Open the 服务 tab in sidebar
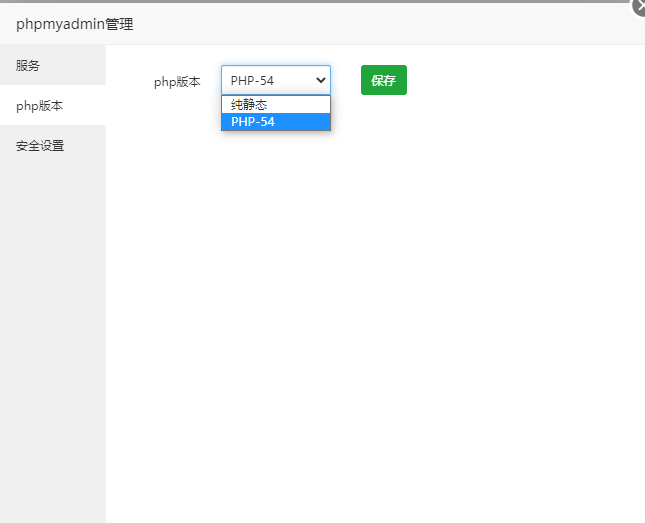Screen dimensions: 645x523 [x=53, y=65]
